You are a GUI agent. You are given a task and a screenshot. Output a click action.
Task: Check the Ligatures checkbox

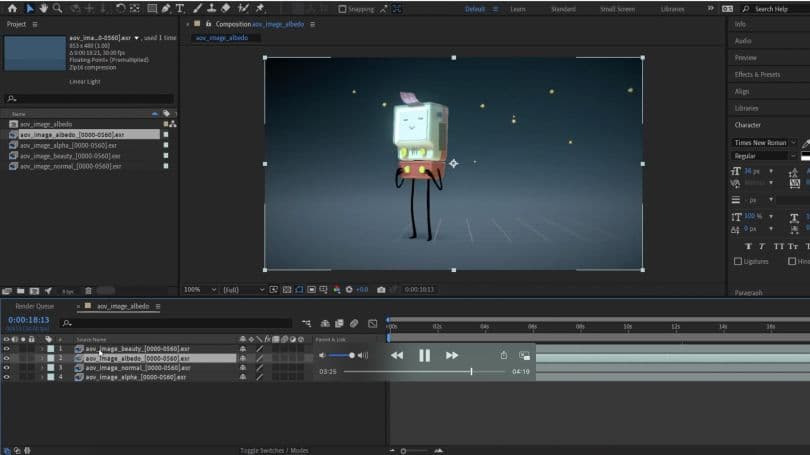click(738, 261)
